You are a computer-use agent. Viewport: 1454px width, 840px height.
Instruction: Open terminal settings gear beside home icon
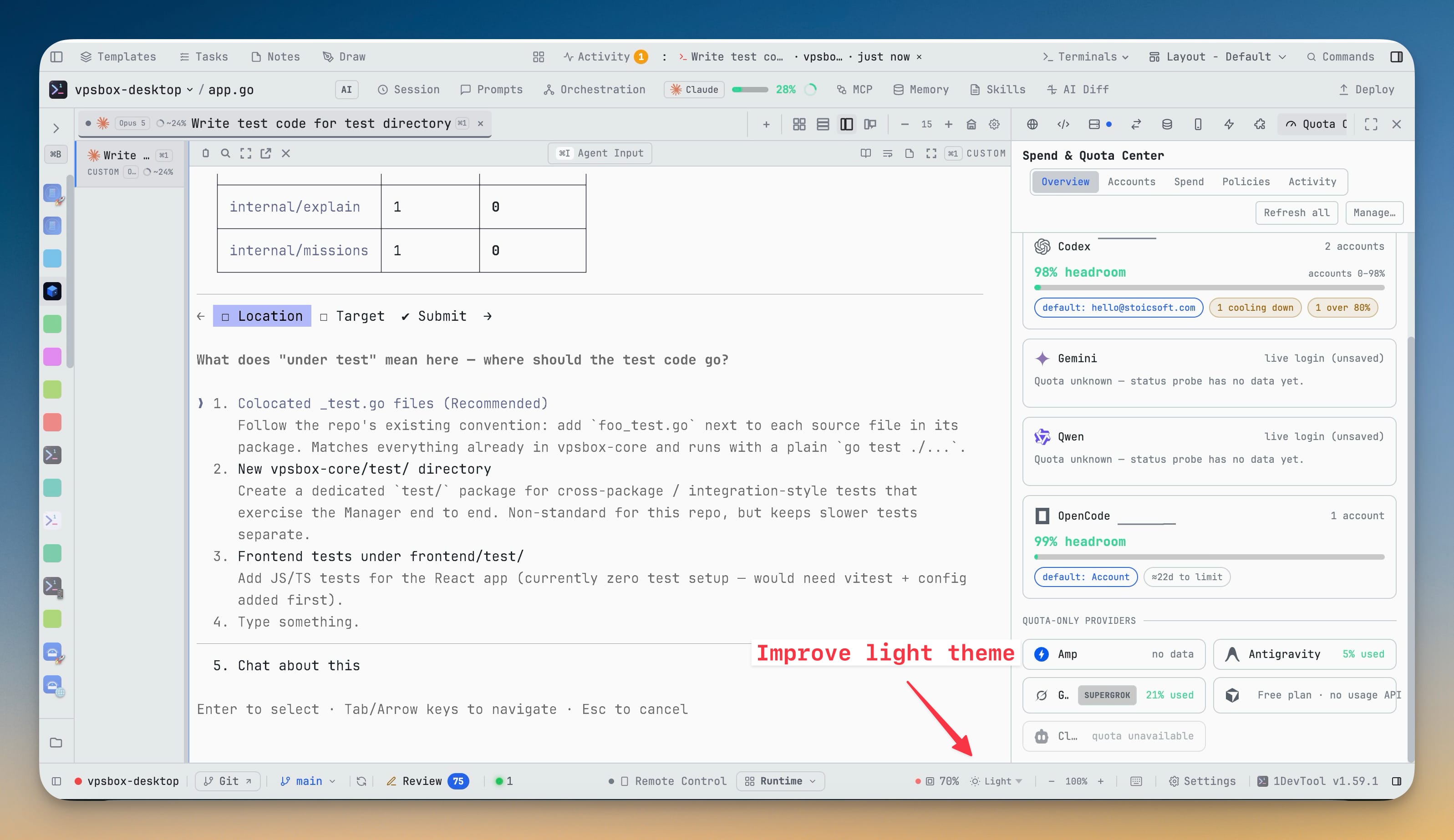tap(994, 124)
